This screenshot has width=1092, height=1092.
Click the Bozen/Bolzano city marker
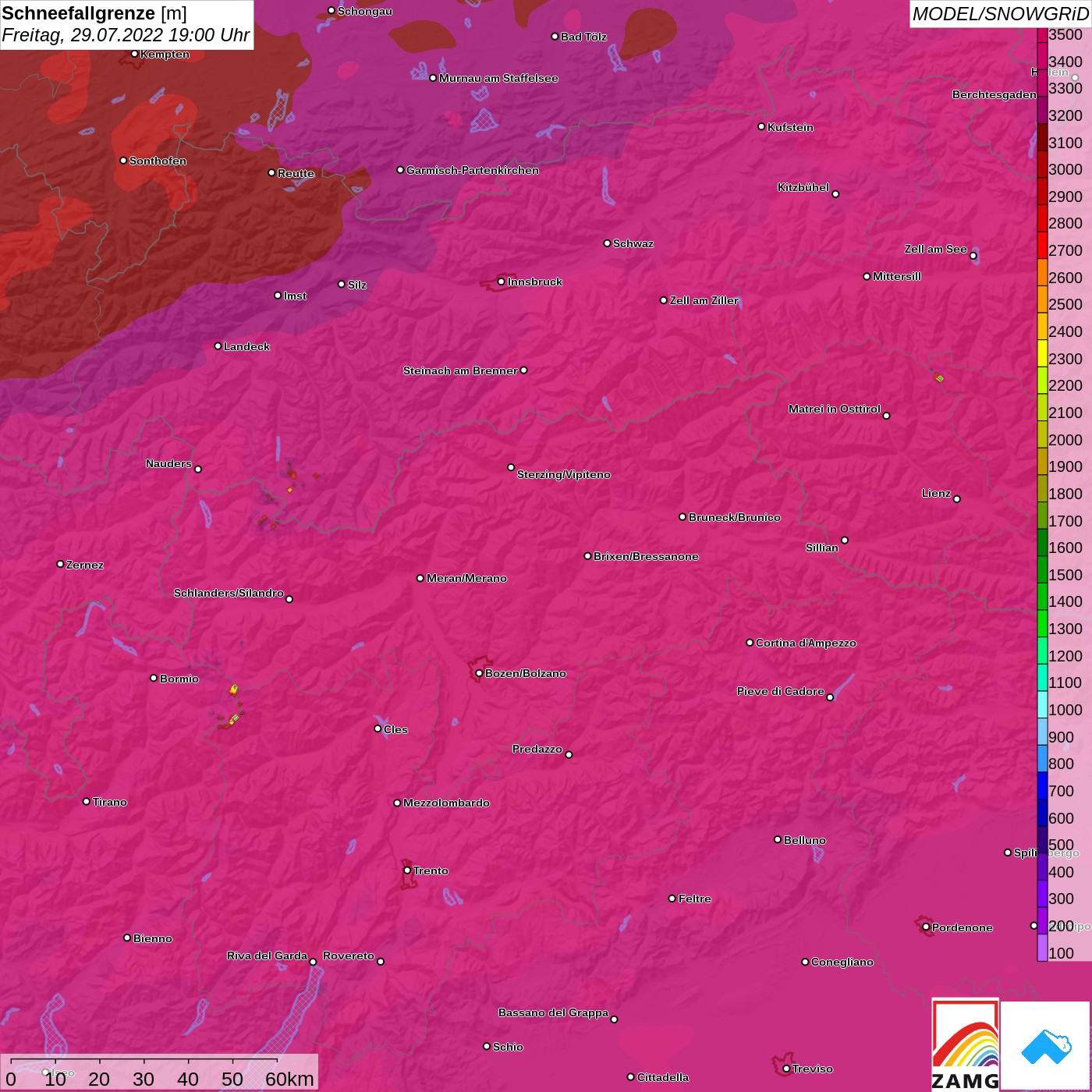pyautogui.click(x=479, y=673)
